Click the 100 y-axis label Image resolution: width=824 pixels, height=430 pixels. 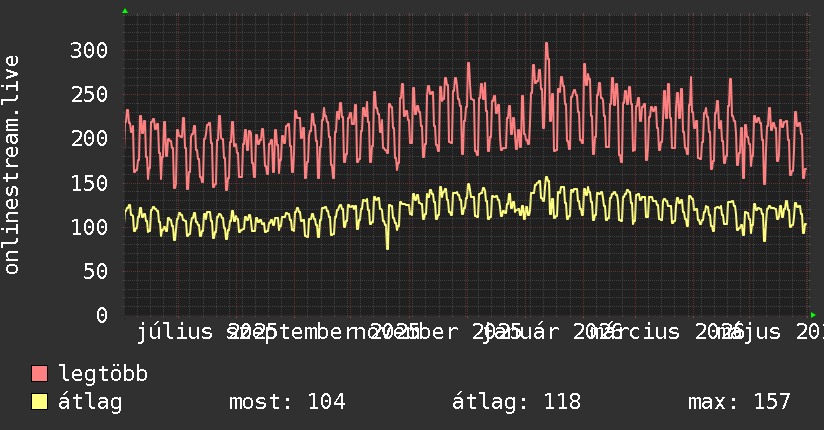point(89,228)
